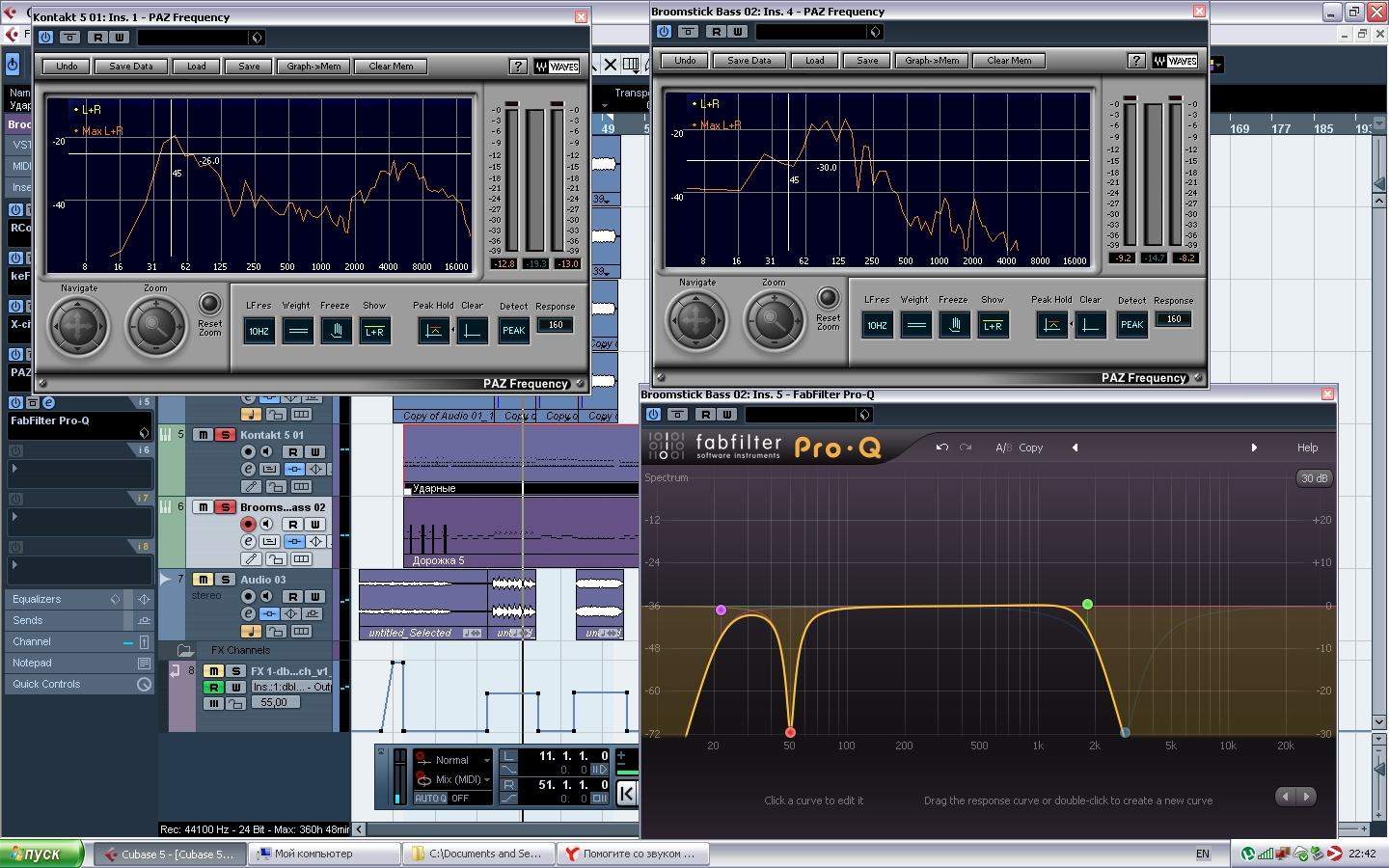Click Peak Hold icon in Broomstick Bass PAZ
1389x868 pixels.
pos(1050,325)
